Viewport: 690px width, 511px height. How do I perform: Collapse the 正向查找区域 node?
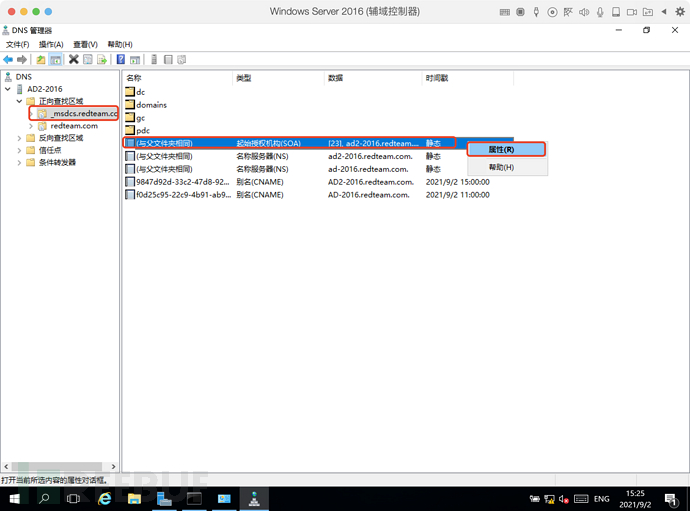pyautogui.click(x=19, y=101)
